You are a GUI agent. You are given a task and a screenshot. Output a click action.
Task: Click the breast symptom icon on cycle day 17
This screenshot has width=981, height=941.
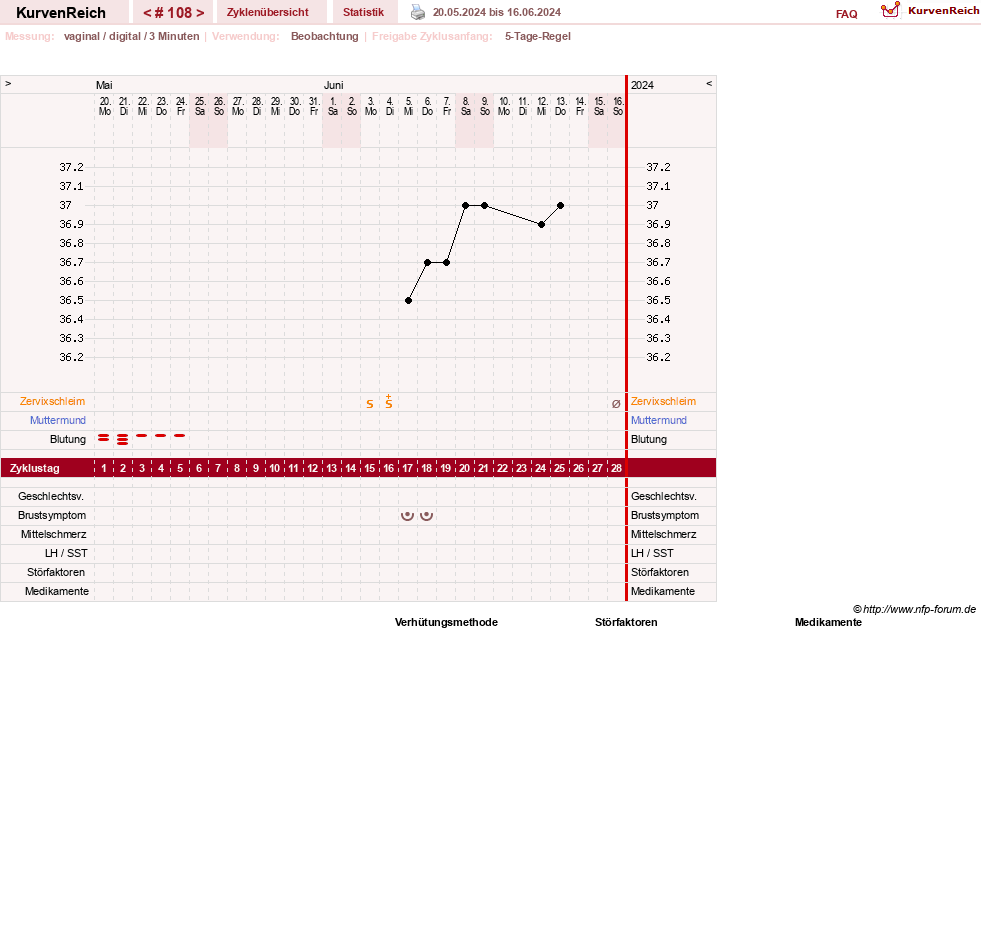tap(407, 516)
